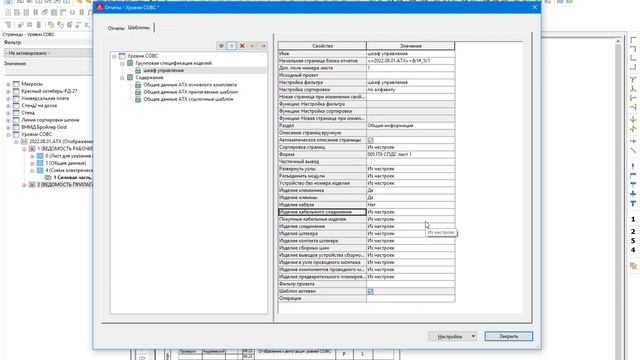
Task: Click the scroll-up arrow of the background page window
Action: (x=618, y=41)
